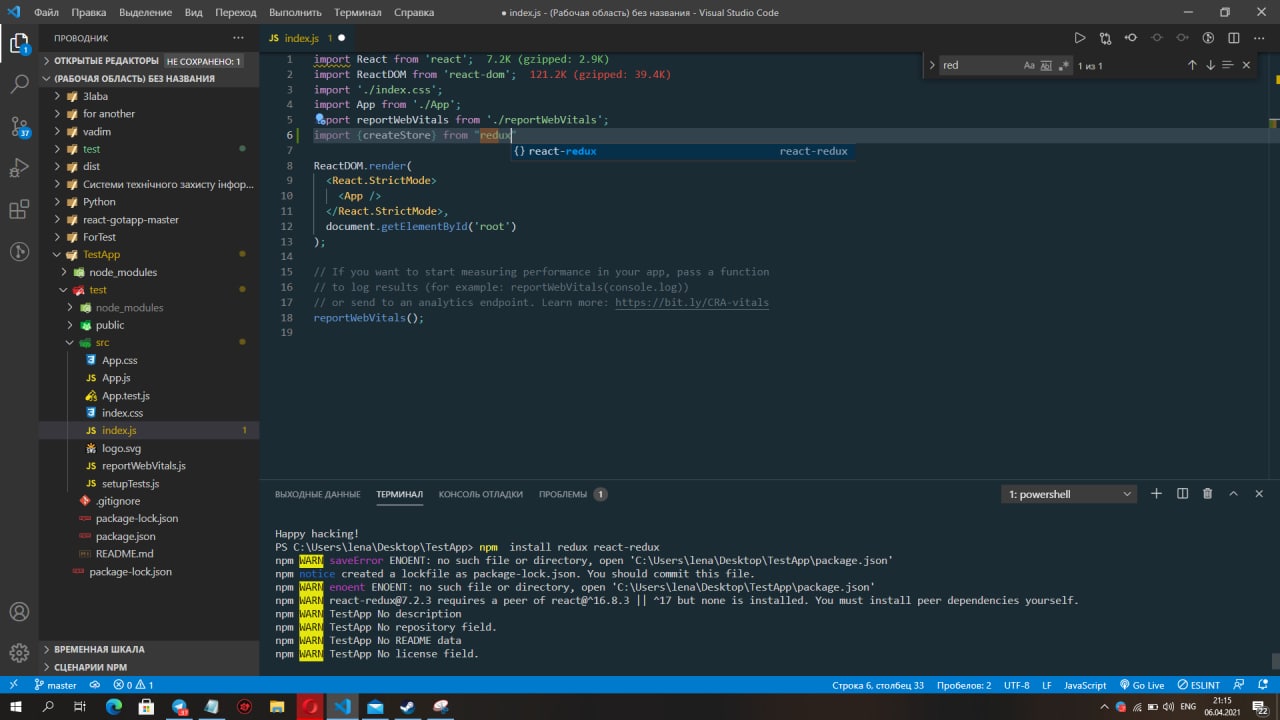Open the Search view in the activity bar
Image resolution: width=1280 pixels, height=720 pixels.
point(19,85)
